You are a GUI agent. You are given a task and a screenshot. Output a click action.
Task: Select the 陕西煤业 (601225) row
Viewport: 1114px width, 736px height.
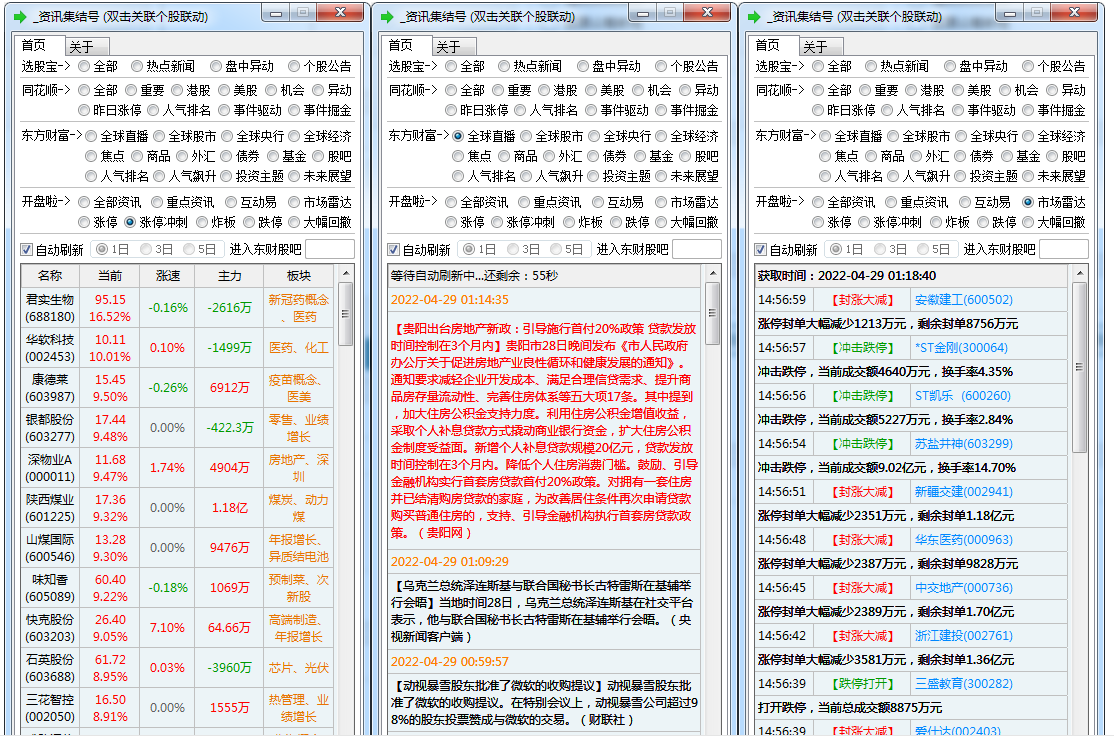click(x=178, y=508)
